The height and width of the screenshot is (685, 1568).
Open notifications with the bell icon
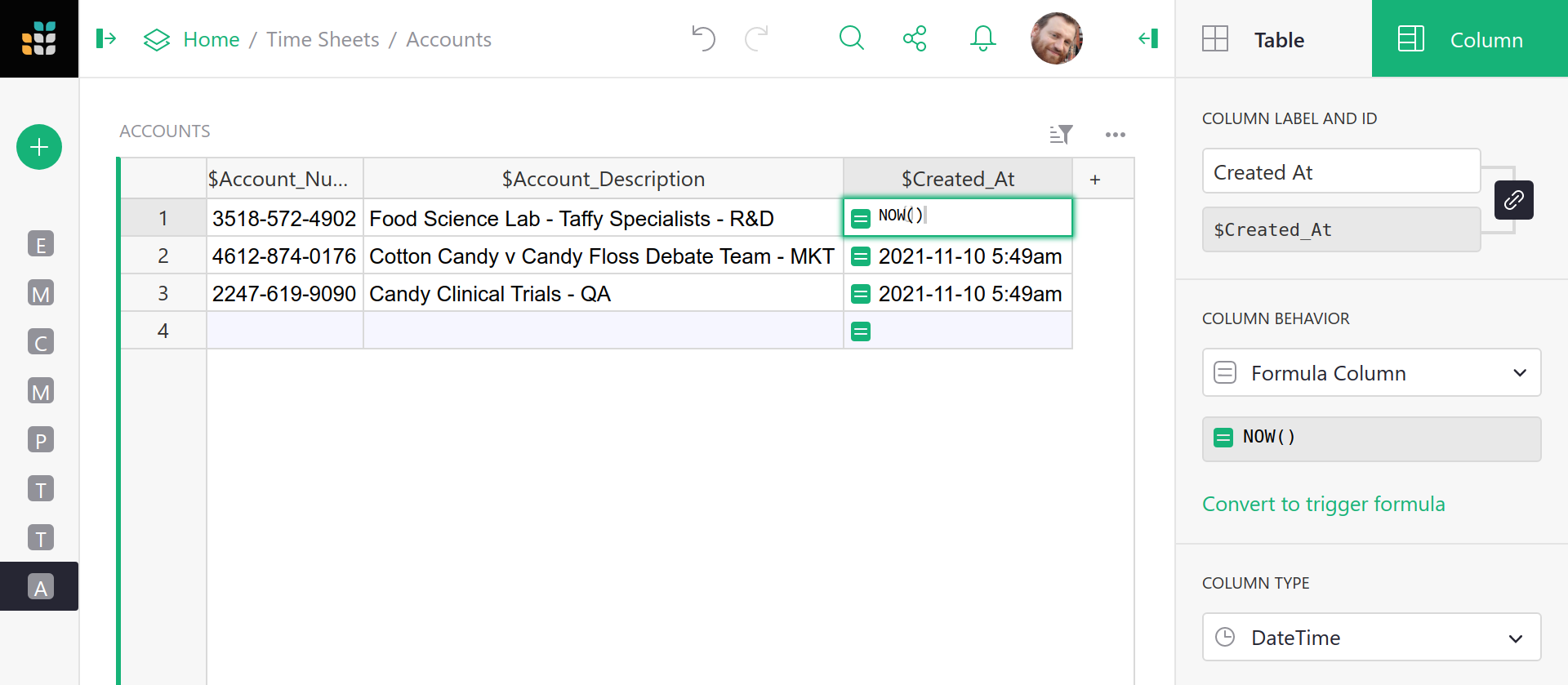(x=982, y=38)
